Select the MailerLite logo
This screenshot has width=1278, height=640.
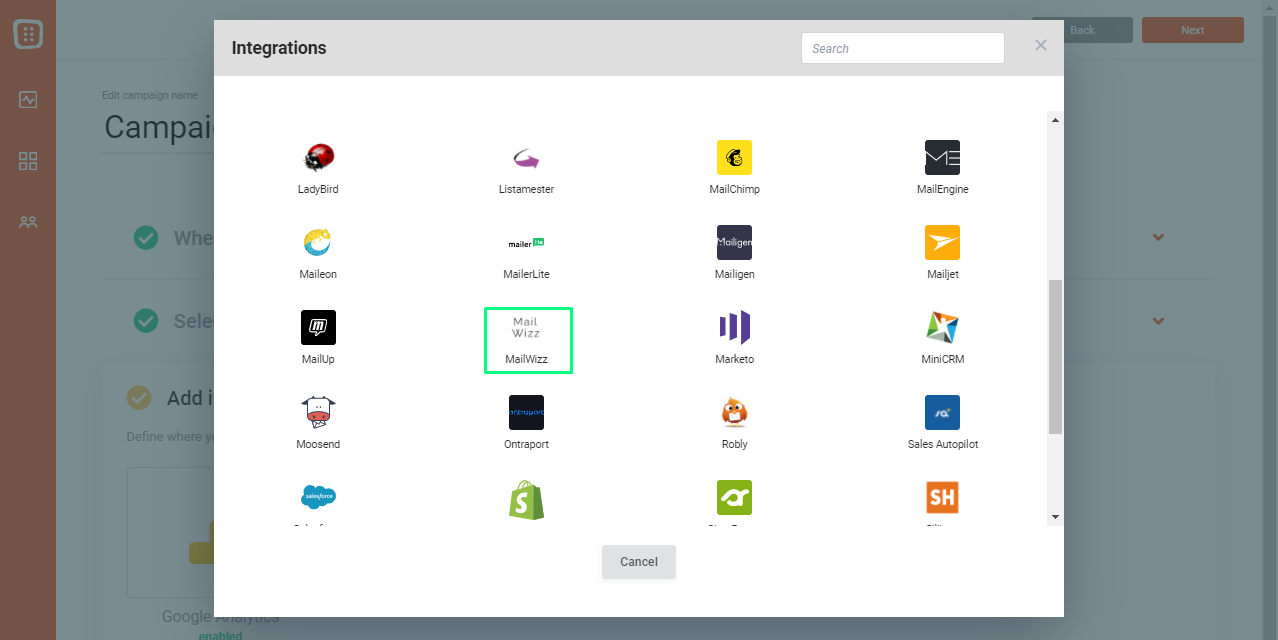click(x=526, y=242)
